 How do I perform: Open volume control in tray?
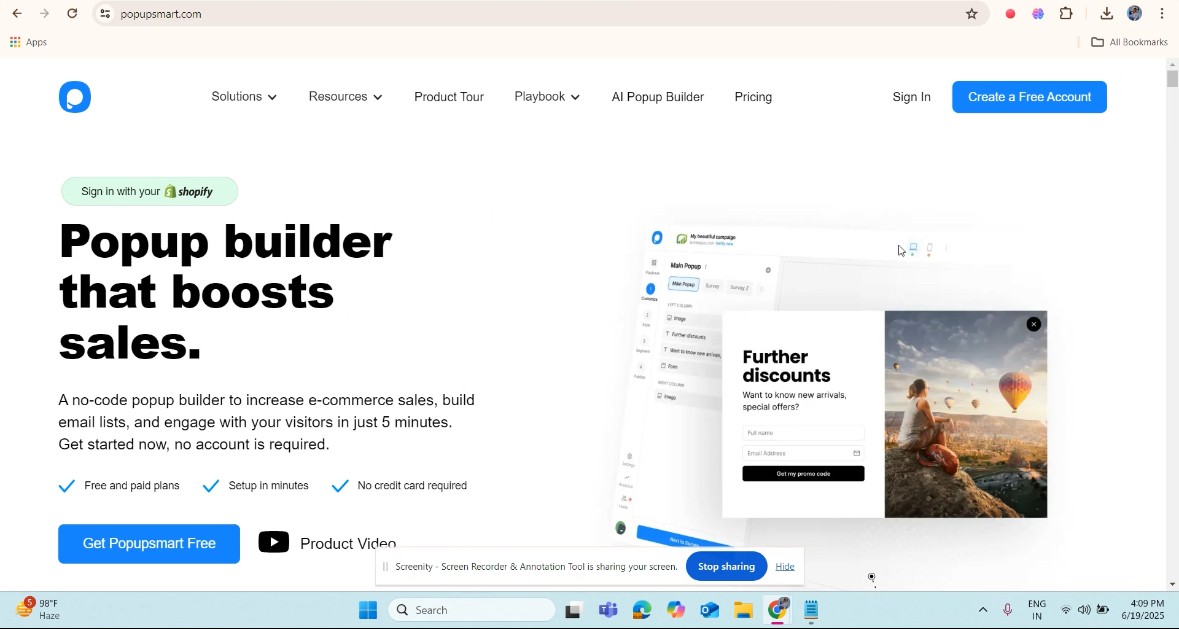[x=1084, y=609]
